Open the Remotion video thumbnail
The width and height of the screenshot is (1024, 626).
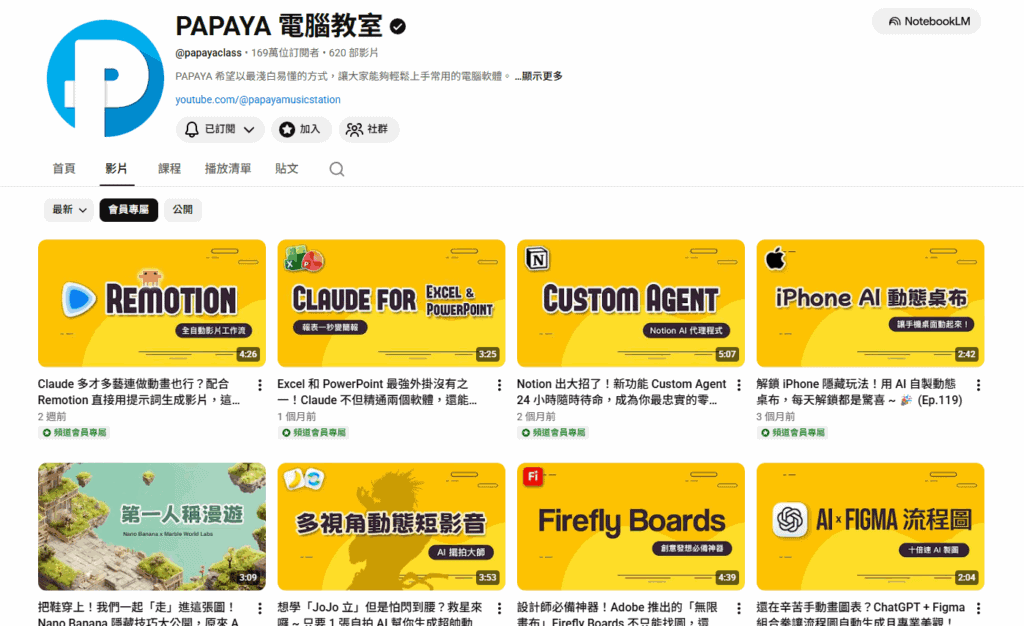click(152, 303)
